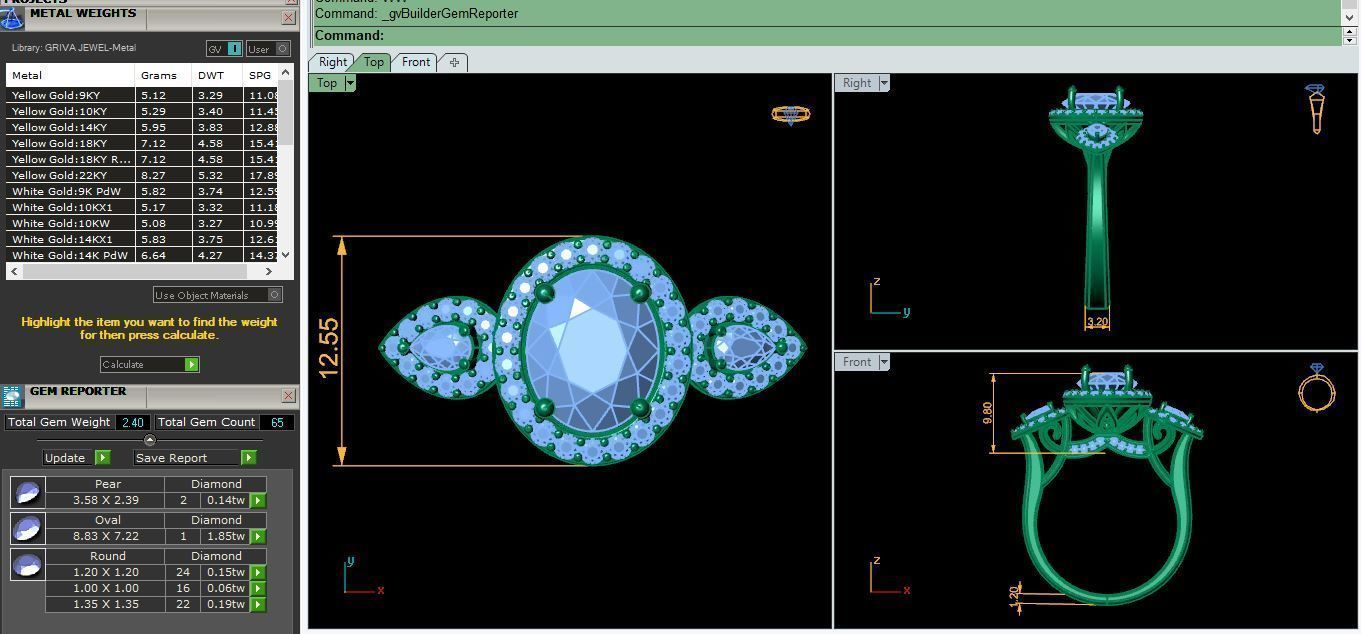This screenshot has width=1361, height=634.
Task: Select the White Gold:10KX1 row
Action: tap(143, 207)
